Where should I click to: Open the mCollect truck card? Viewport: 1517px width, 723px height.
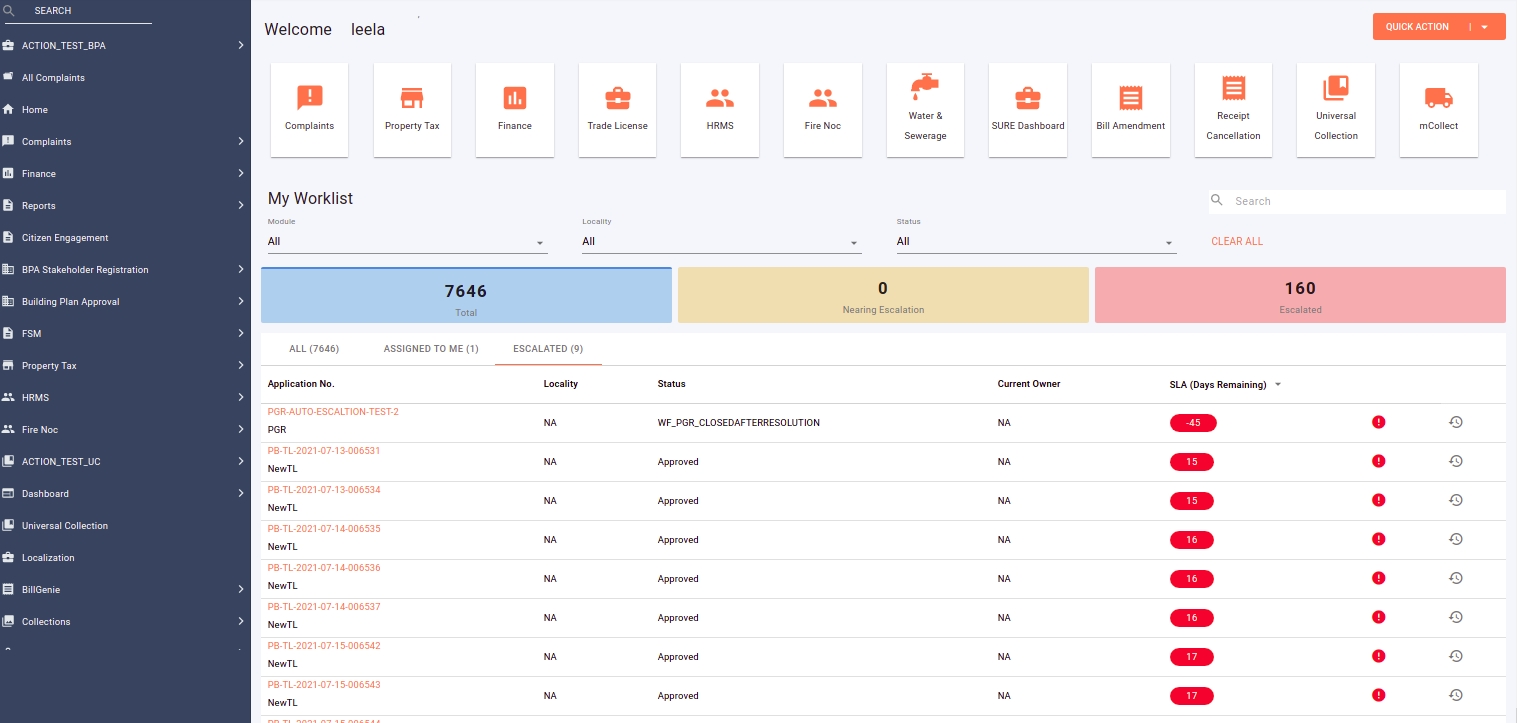click(1438, 109)
